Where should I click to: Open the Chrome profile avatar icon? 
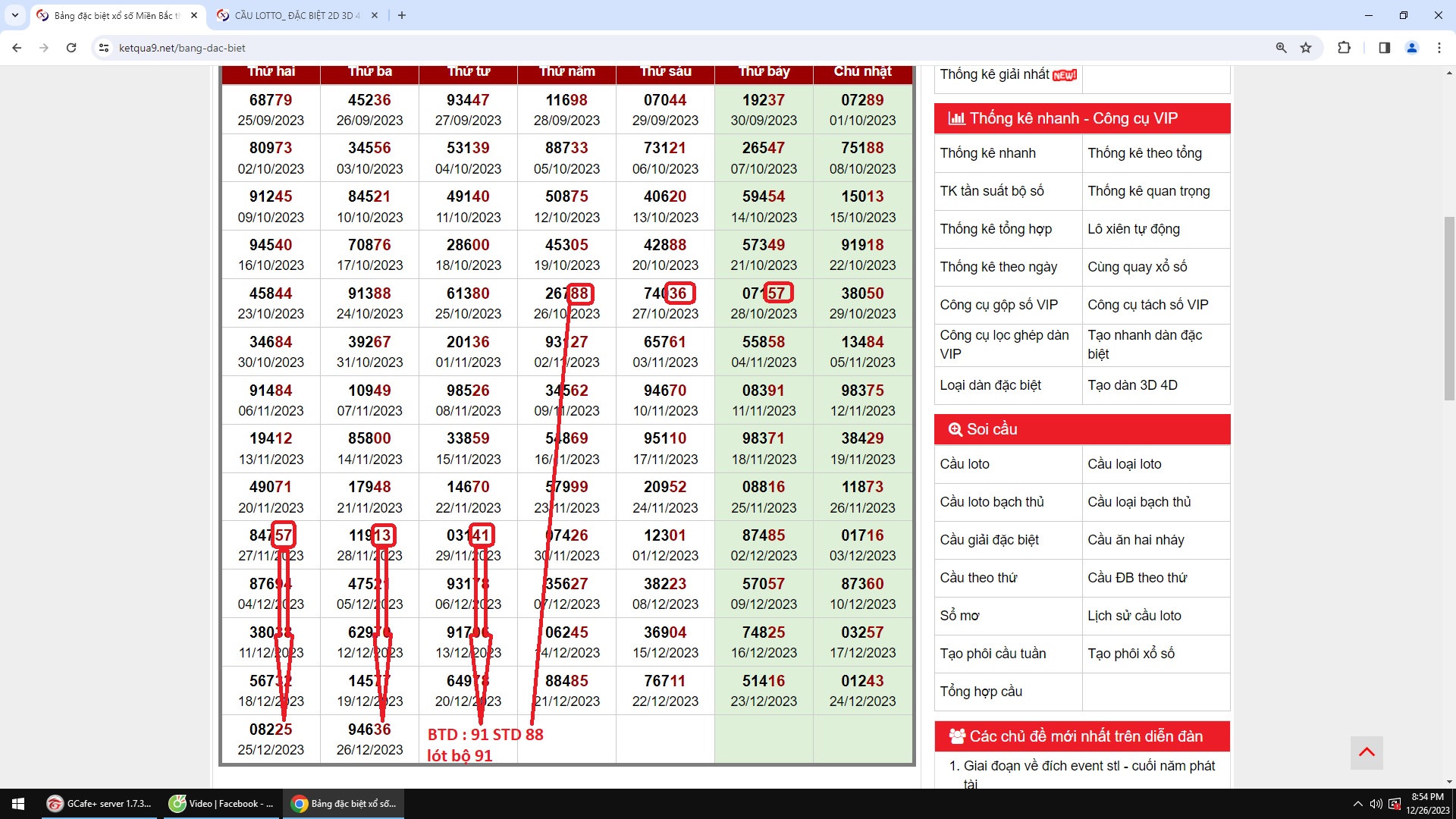(1412, 48)
